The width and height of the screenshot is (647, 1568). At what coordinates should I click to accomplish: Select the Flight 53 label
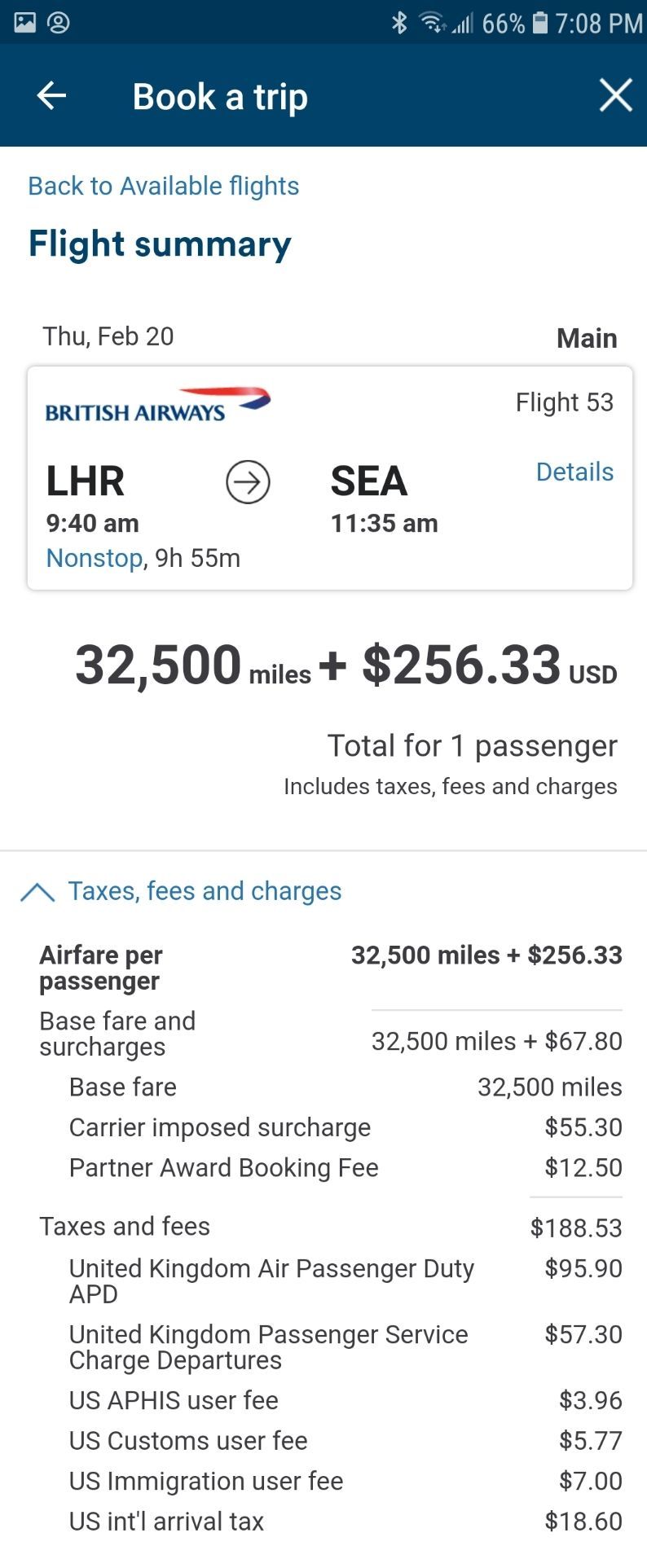point(564,402)
